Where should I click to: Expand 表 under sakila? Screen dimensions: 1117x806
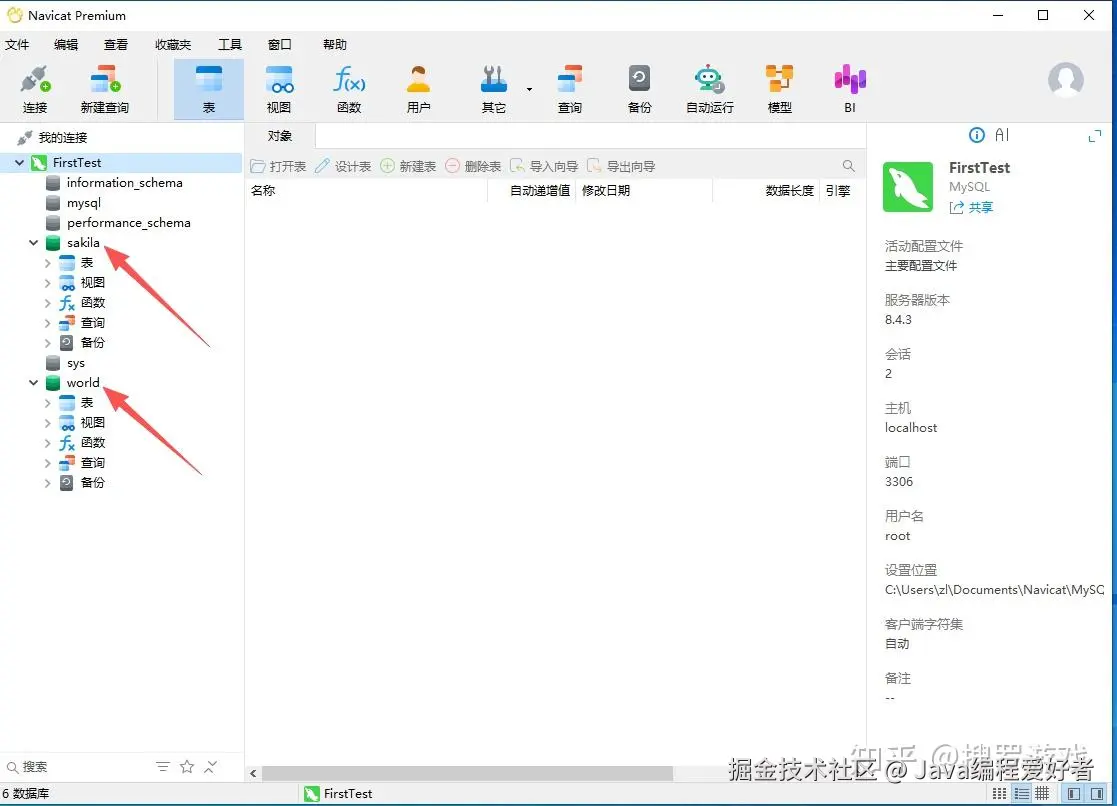click(x=48, y=263)
